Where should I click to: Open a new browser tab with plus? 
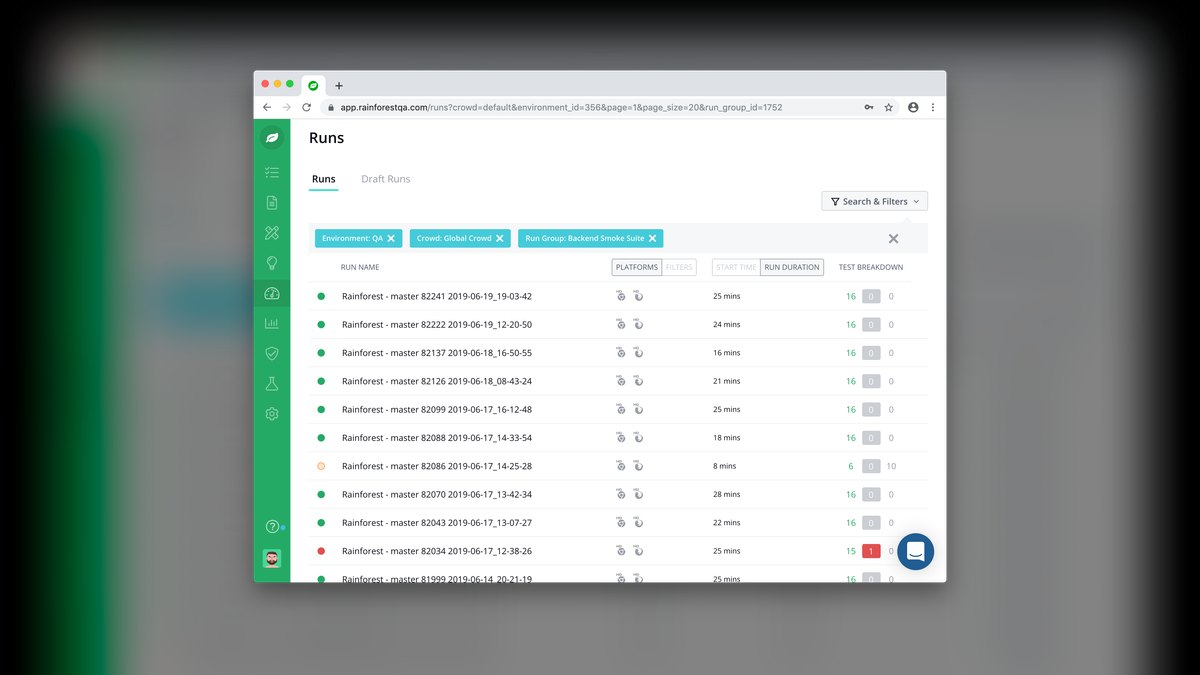[339, 86]
